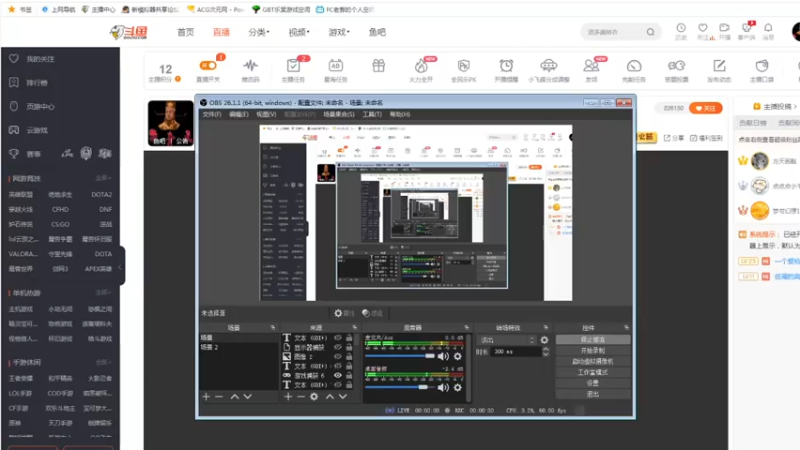Viewport: 800px width, 450px height.
Task: Toggle the lock on the 游戏捕获 6 source
Action: click(349, 376)
